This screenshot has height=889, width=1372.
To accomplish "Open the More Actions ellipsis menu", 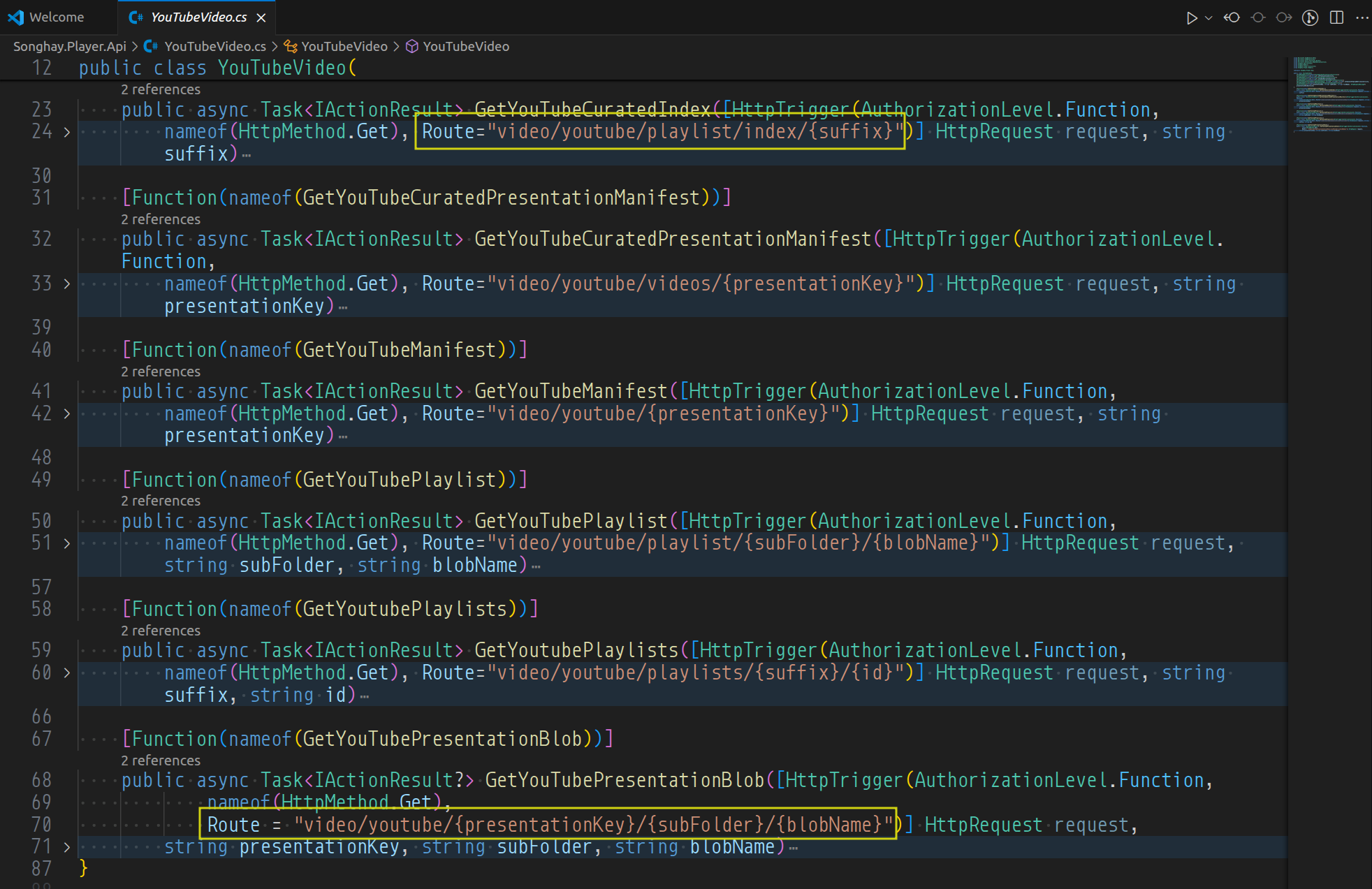I will click(x=1362, y=17).
